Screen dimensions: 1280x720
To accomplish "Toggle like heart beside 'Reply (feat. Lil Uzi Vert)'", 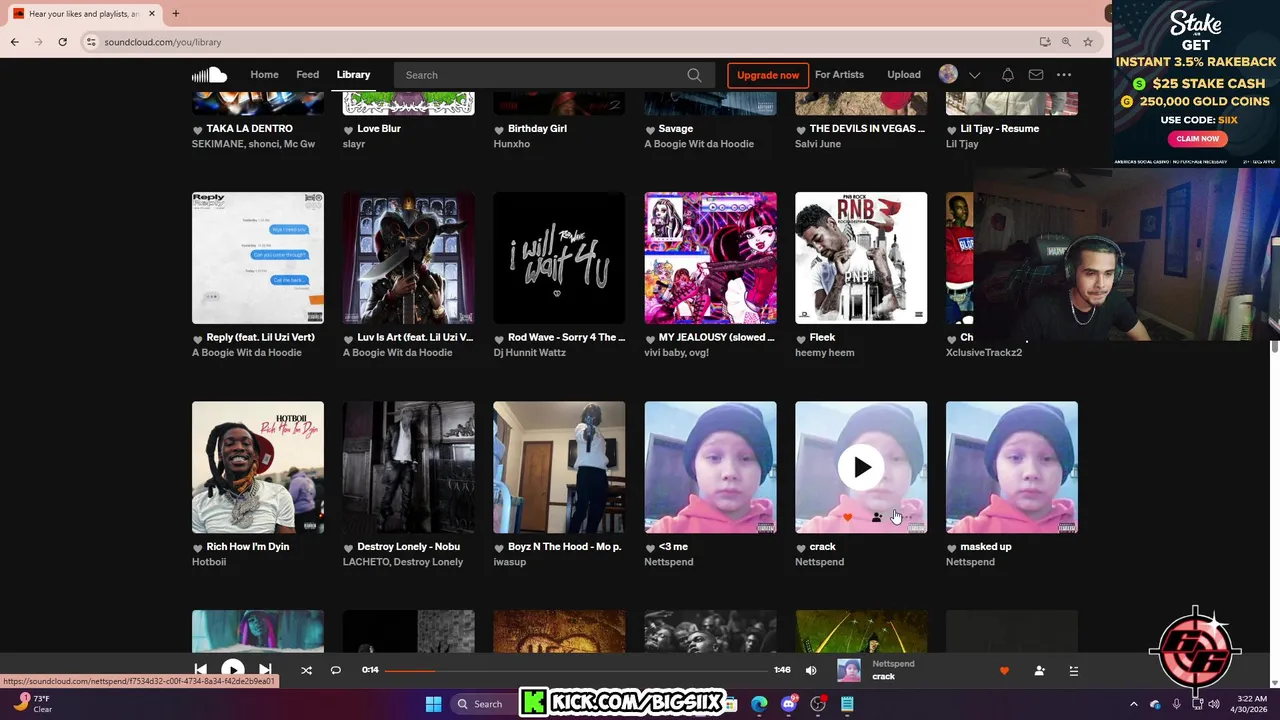I will (198, 339).
